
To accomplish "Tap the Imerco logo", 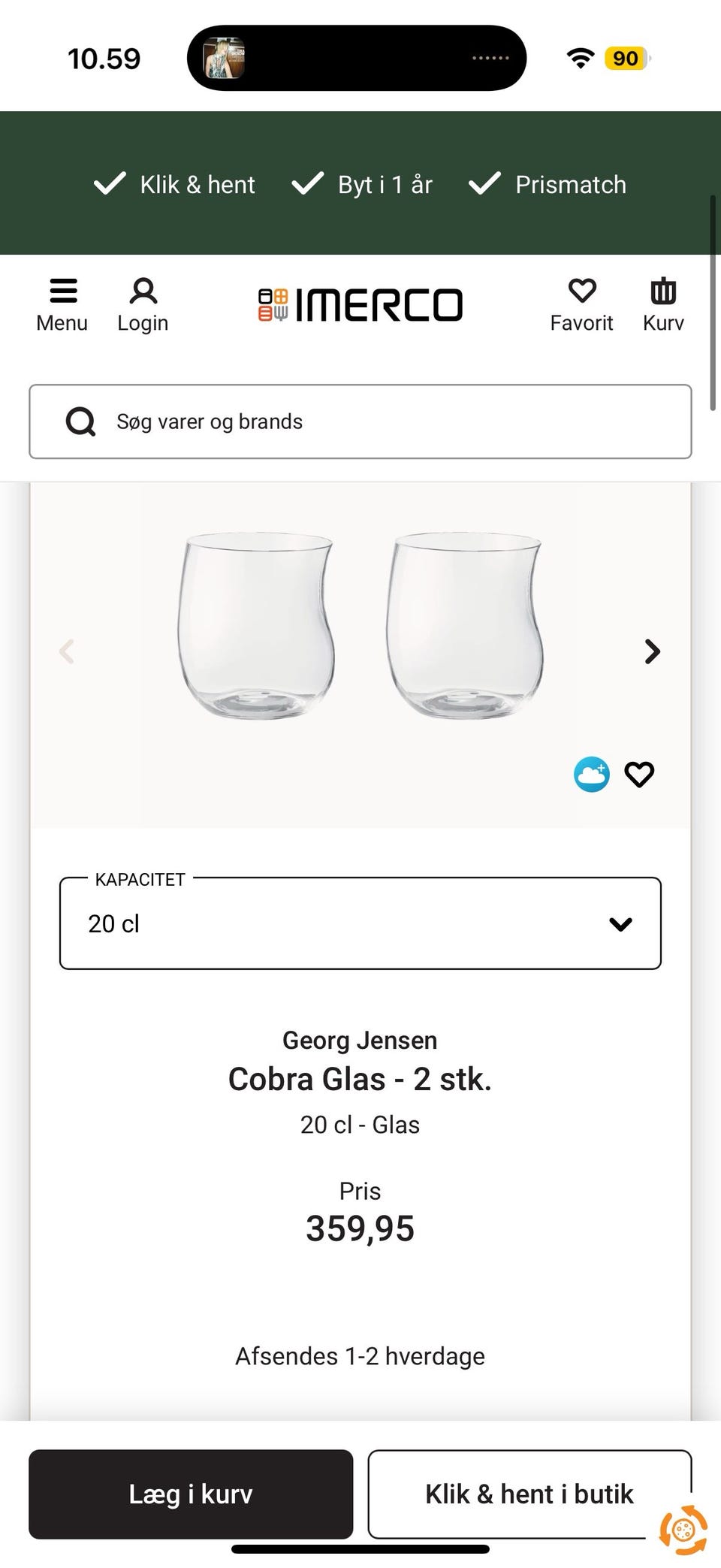I will (360, 304).
